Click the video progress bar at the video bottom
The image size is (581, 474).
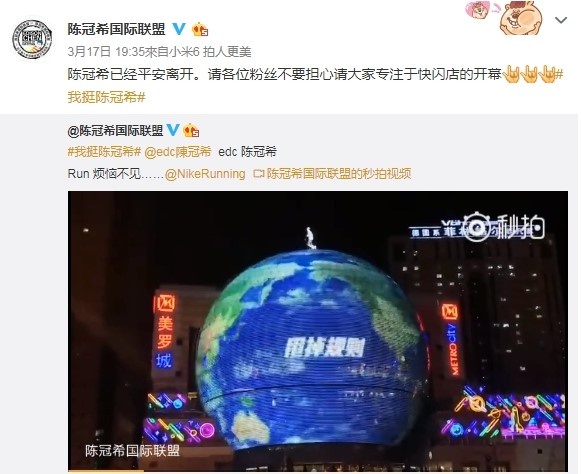coord(318,471)
